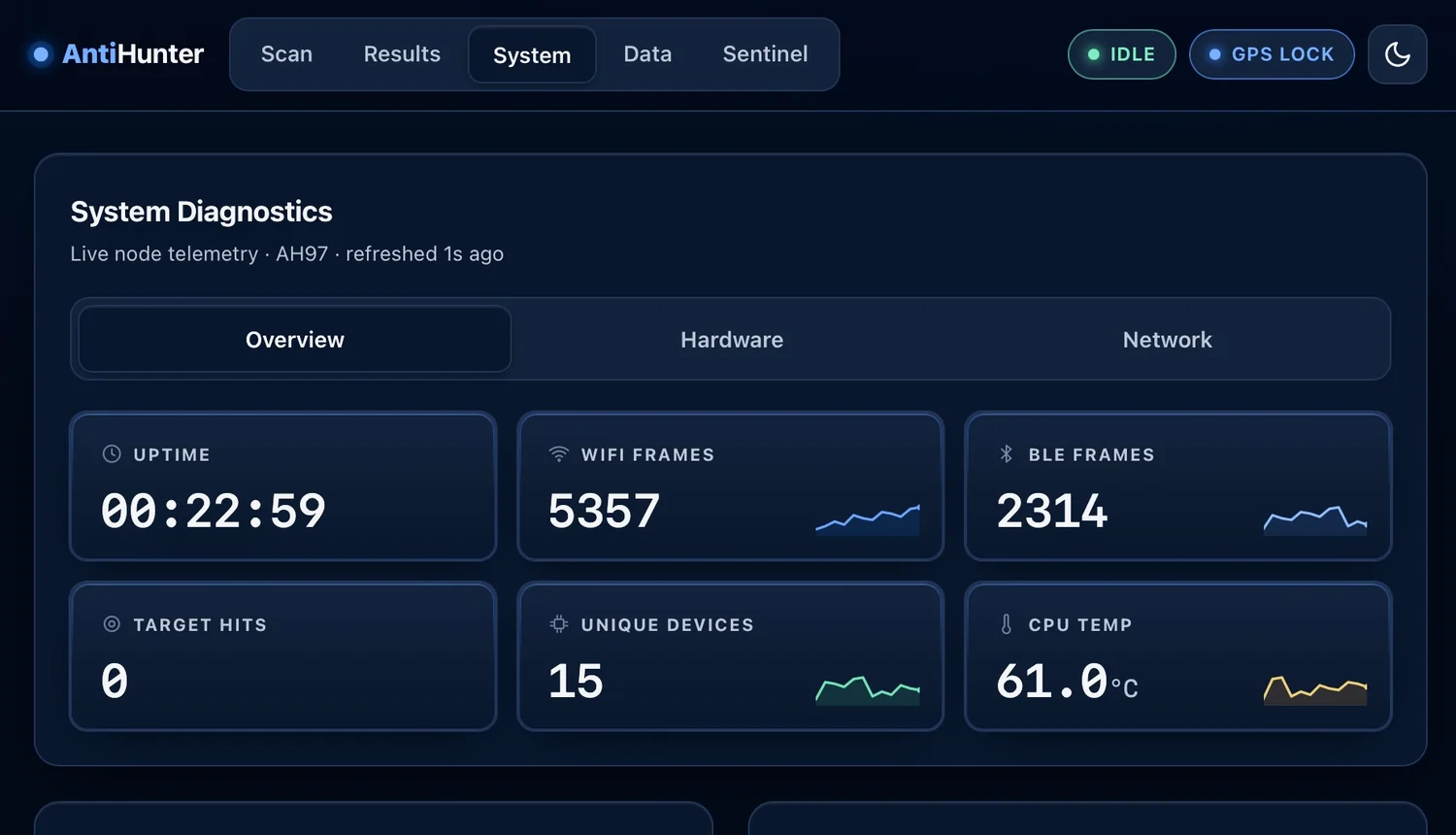The height and width of the screenshot is (835, 1456).
Task: Click the target hits value 0
Action: 115,682
